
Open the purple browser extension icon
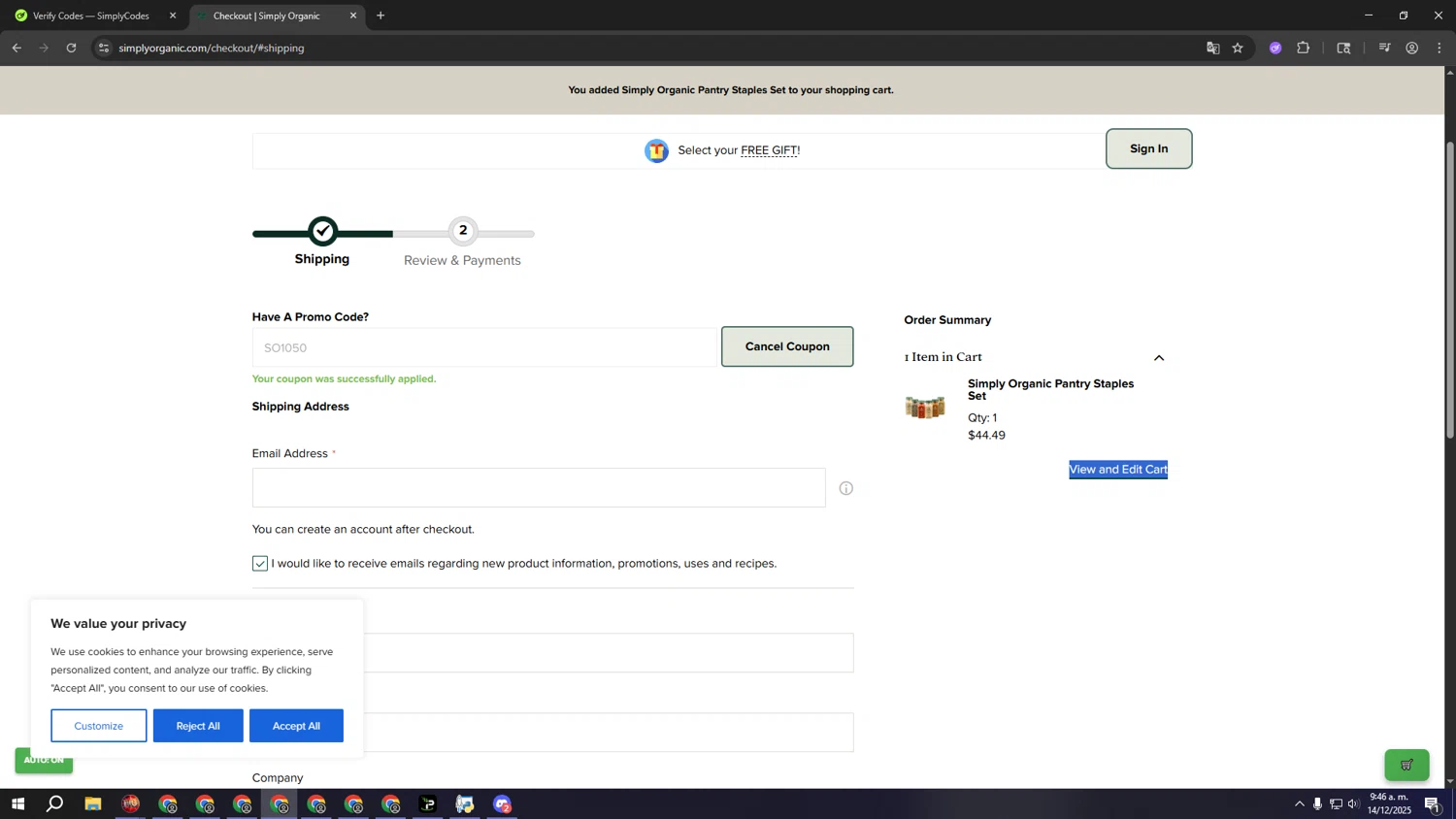1275,48
